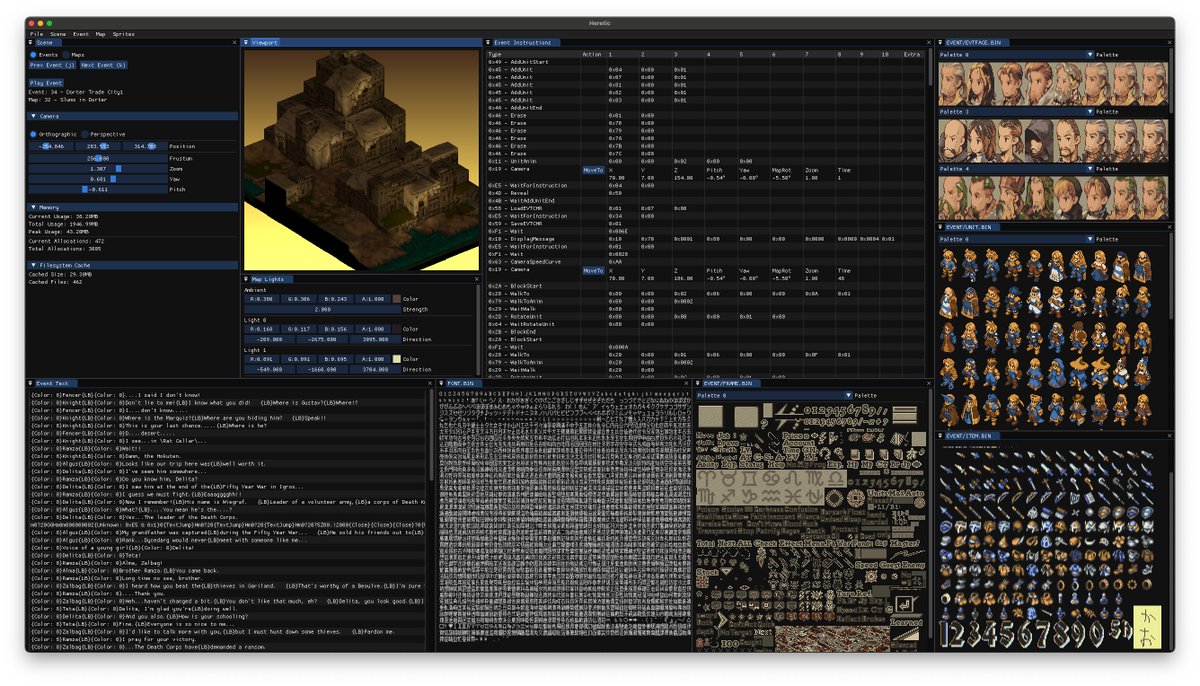
Task: Open the Scene menu
Action: coord(58,33)
